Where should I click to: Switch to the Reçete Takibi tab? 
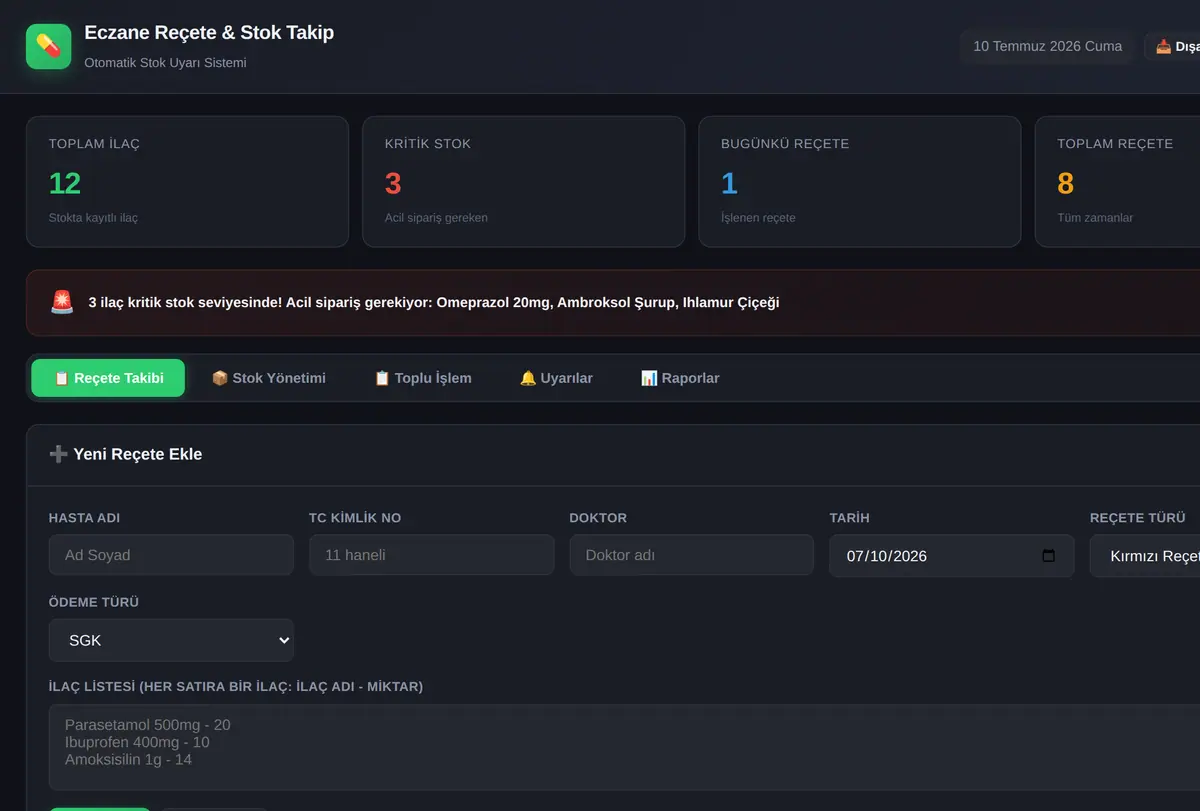tap(108, 378)
